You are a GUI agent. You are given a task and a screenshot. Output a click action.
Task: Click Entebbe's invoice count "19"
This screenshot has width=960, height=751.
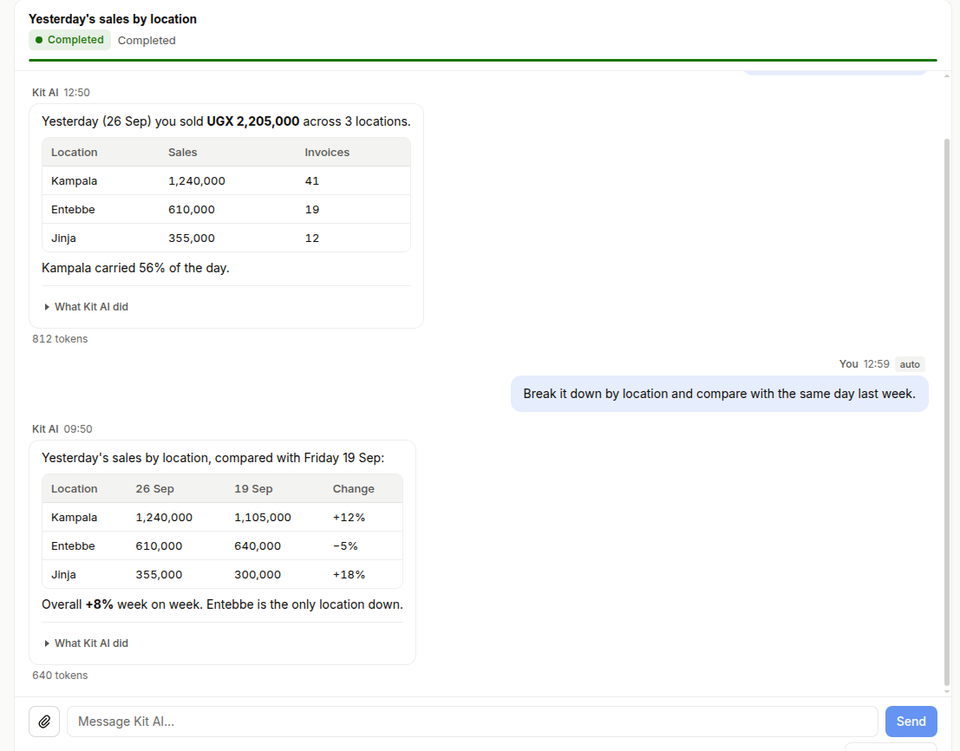click(x=312, y=209)
